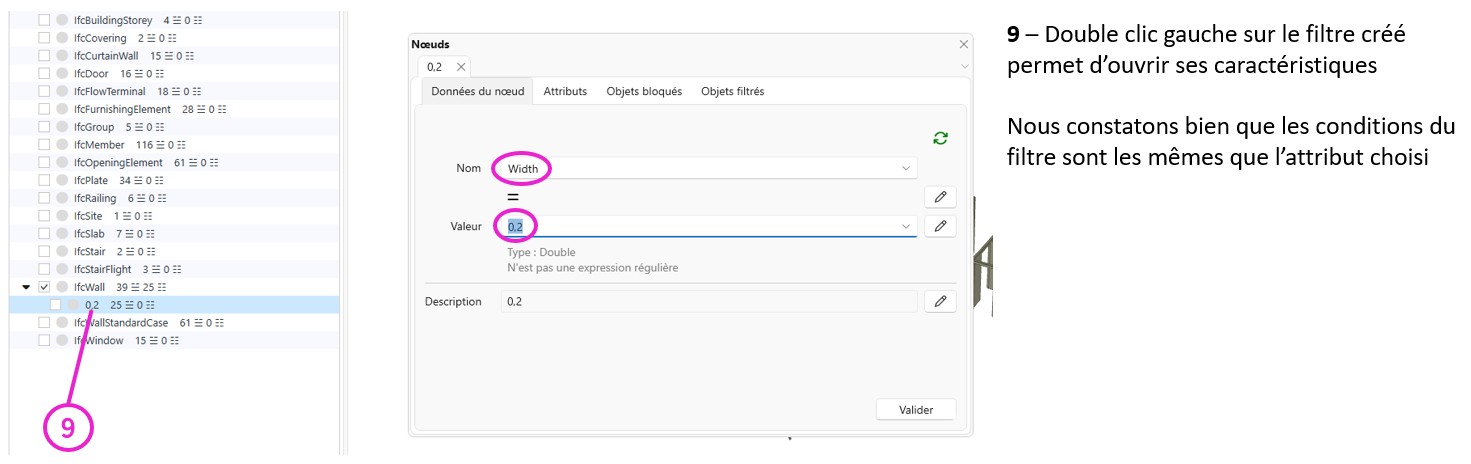1471x464 pixels.
Task: Collapse the IfcWall tree node
Action: point(27,287)
